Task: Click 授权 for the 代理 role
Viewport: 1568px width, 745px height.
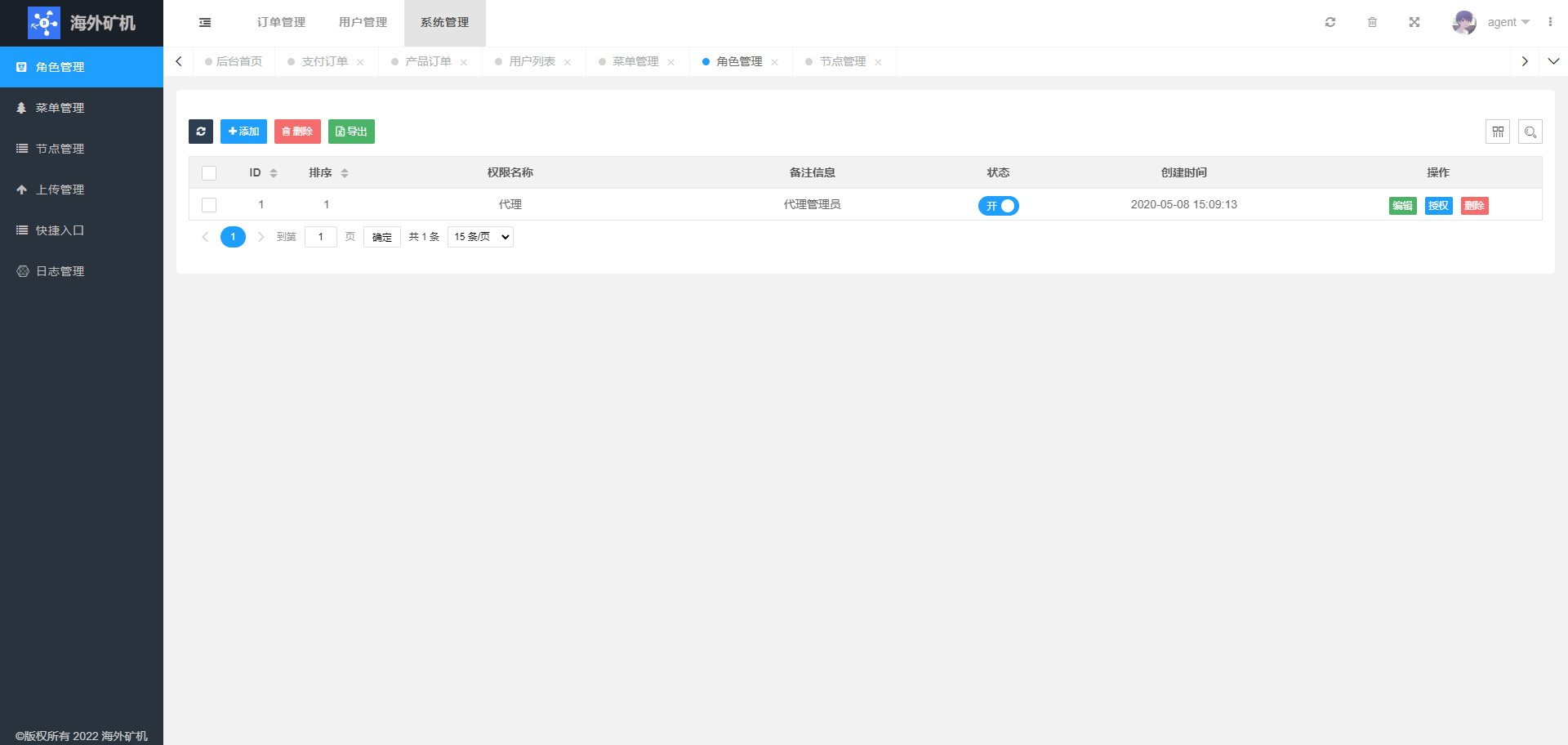Action: point(1439,206)
